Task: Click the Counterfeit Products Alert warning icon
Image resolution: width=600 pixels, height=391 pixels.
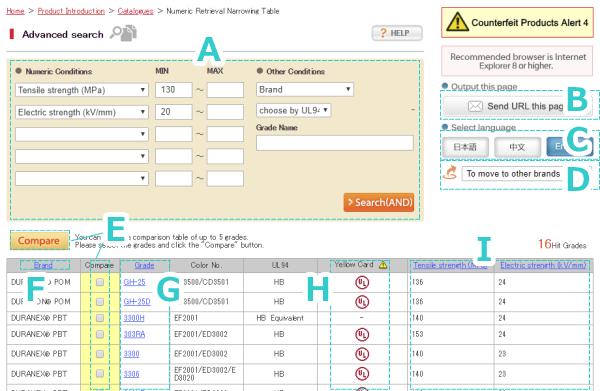Action: (x=457, y=22)
